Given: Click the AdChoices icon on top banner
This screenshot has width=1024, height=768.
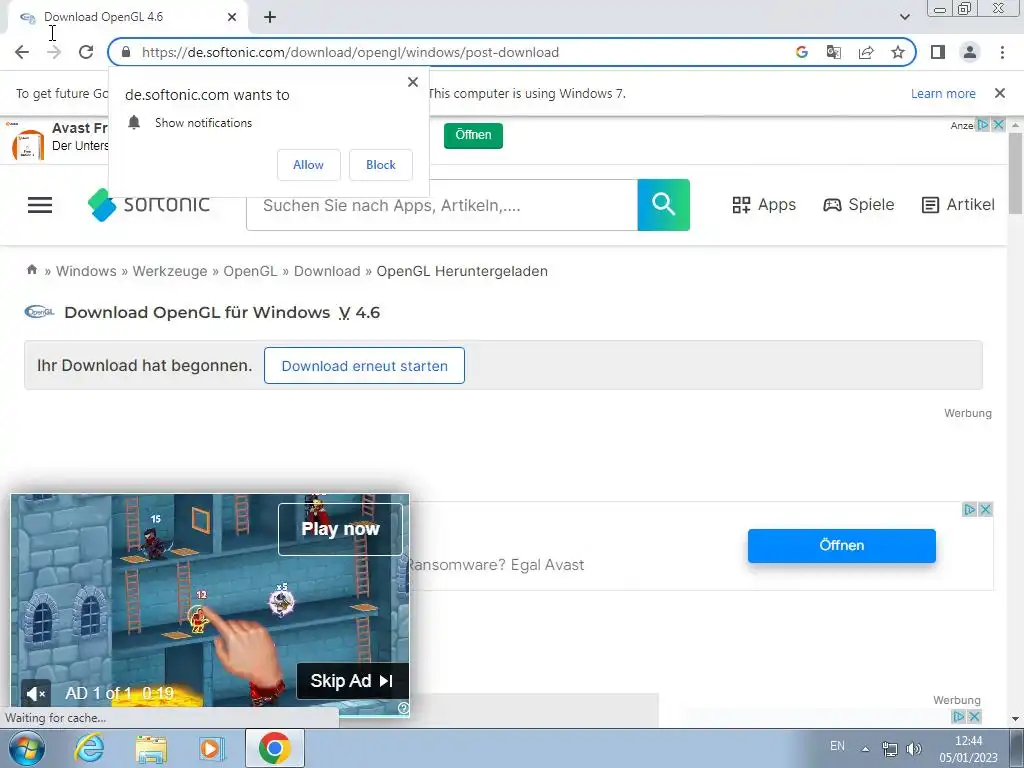Looking at the screenshot, I should pos(984,124).
